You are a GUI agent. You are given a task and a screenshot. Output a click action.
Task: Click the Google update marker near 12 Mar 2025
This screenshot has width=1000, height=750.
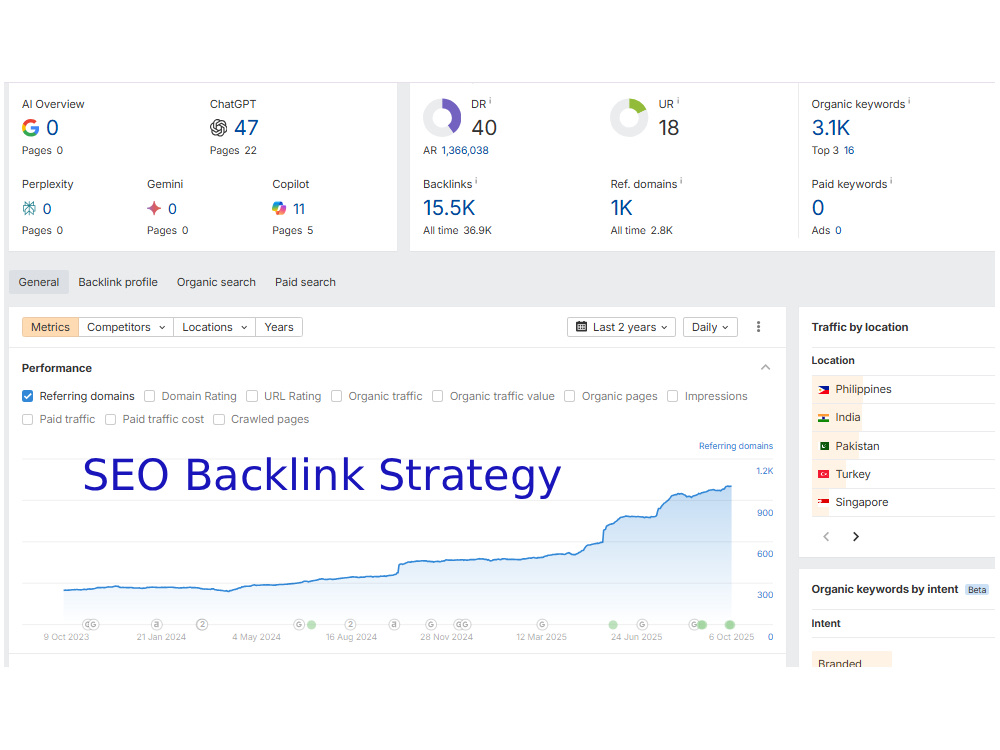tap(542, 624)
